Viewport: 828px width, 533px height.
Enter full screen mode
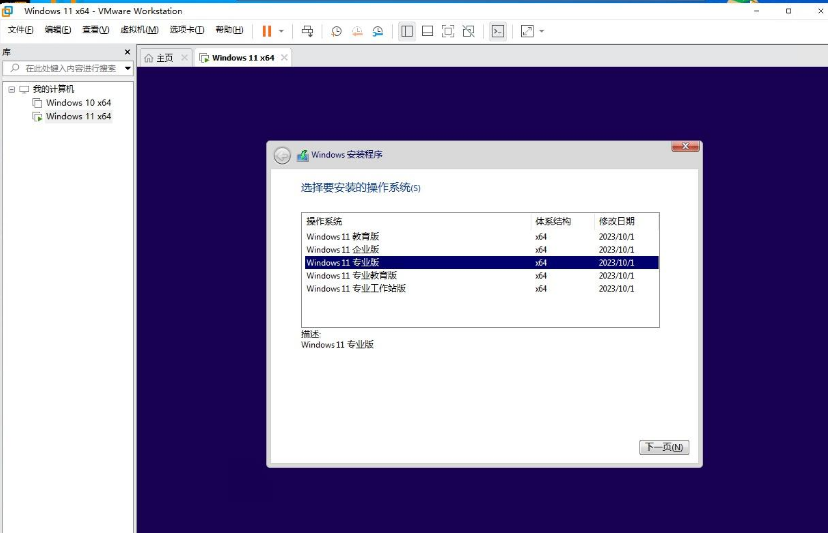pyautogui.click(x=448, y=31)
